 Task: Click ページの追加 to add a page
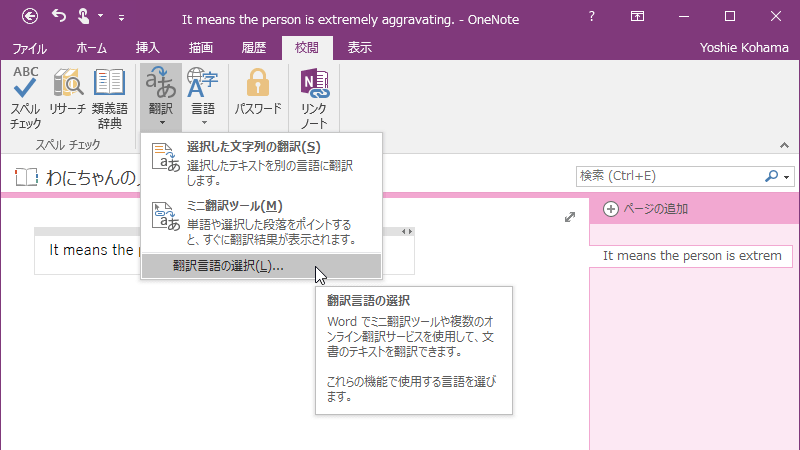656,209
